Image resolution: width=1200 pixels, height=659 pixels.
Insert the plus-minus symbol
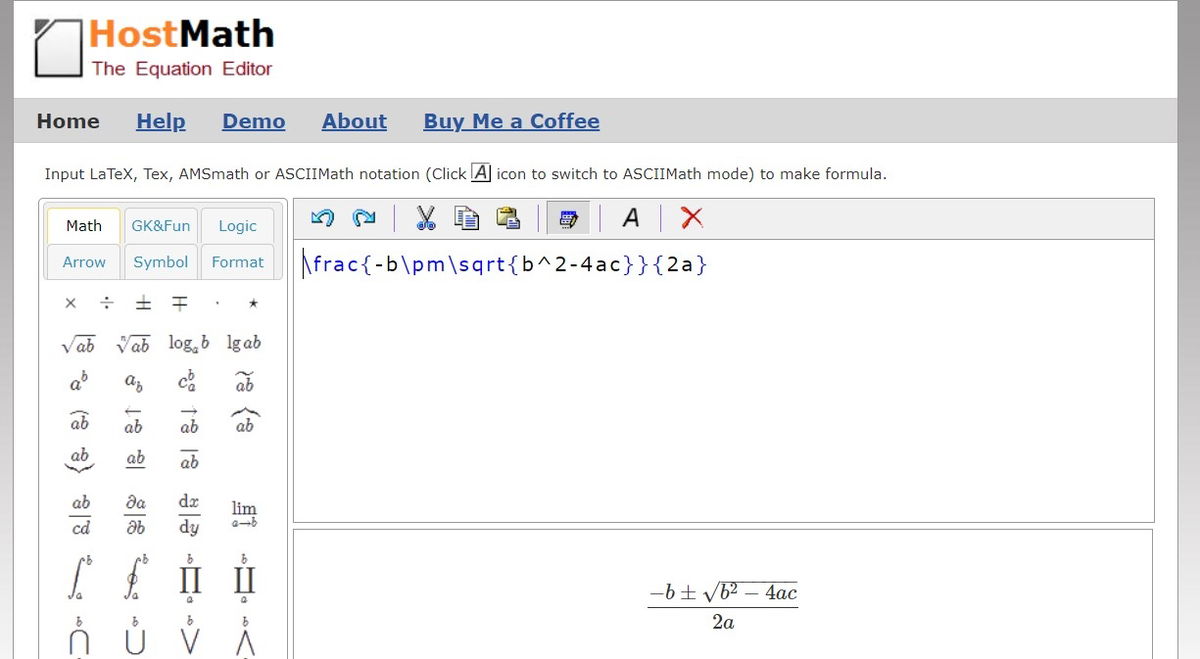click(143, 302)
